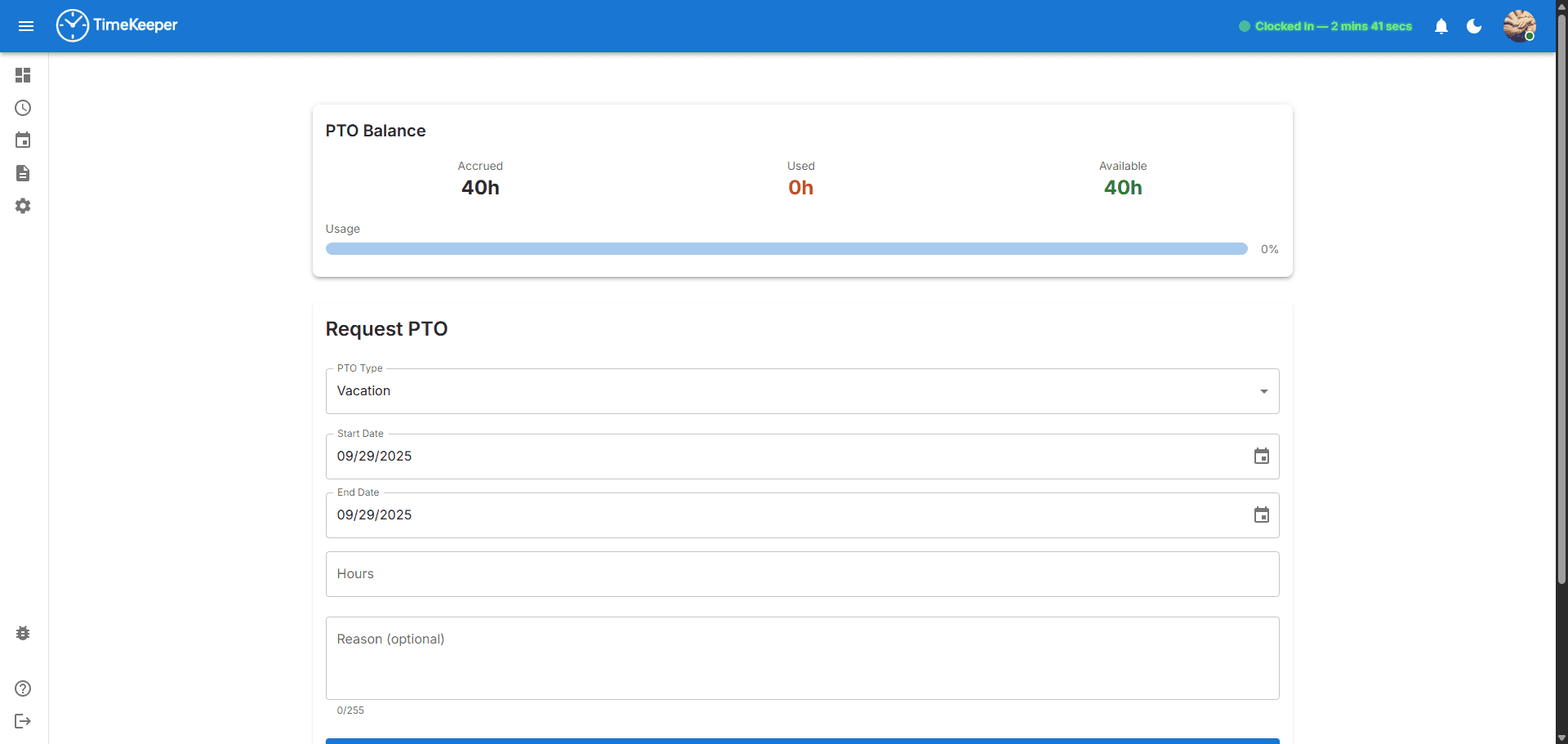Image resolution: width=1568 pixels, height=744 pixels.
Task: Click the PTO Usage progress bar
Action: [786, 249]
